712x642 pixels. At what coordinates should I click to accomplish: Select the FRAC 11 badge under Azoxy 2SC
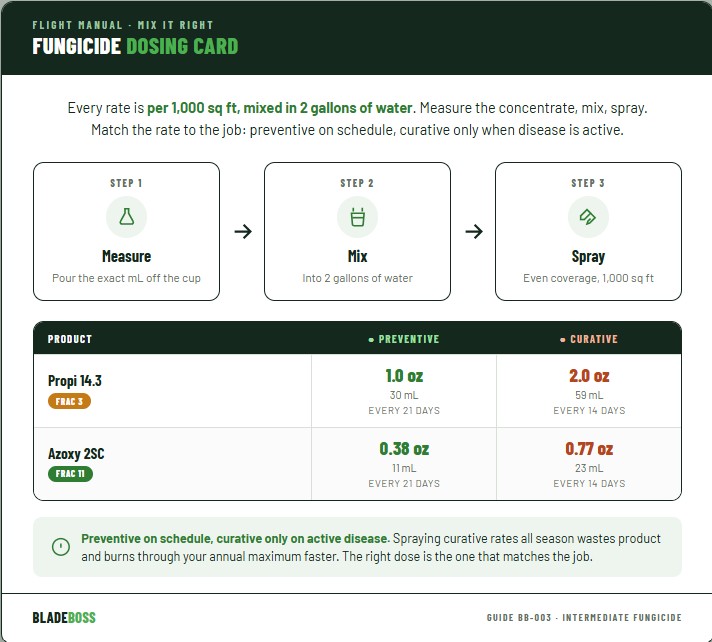pyautogui.click(x=70, y=474)
